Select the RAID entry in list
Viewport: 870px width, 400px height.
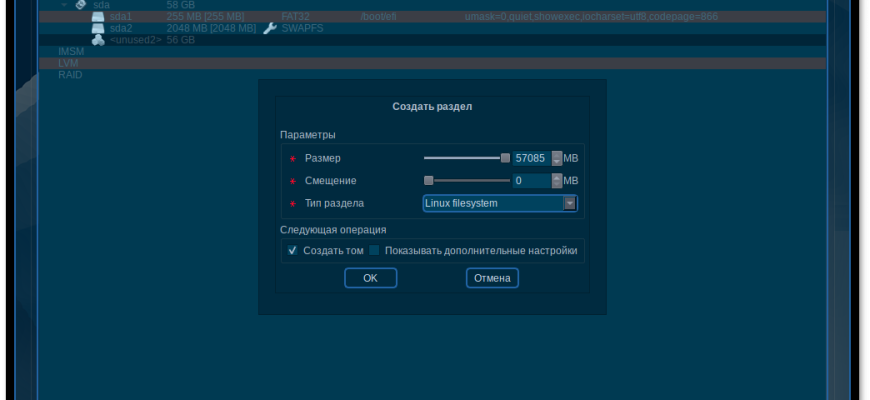click(x=70, y=75)
